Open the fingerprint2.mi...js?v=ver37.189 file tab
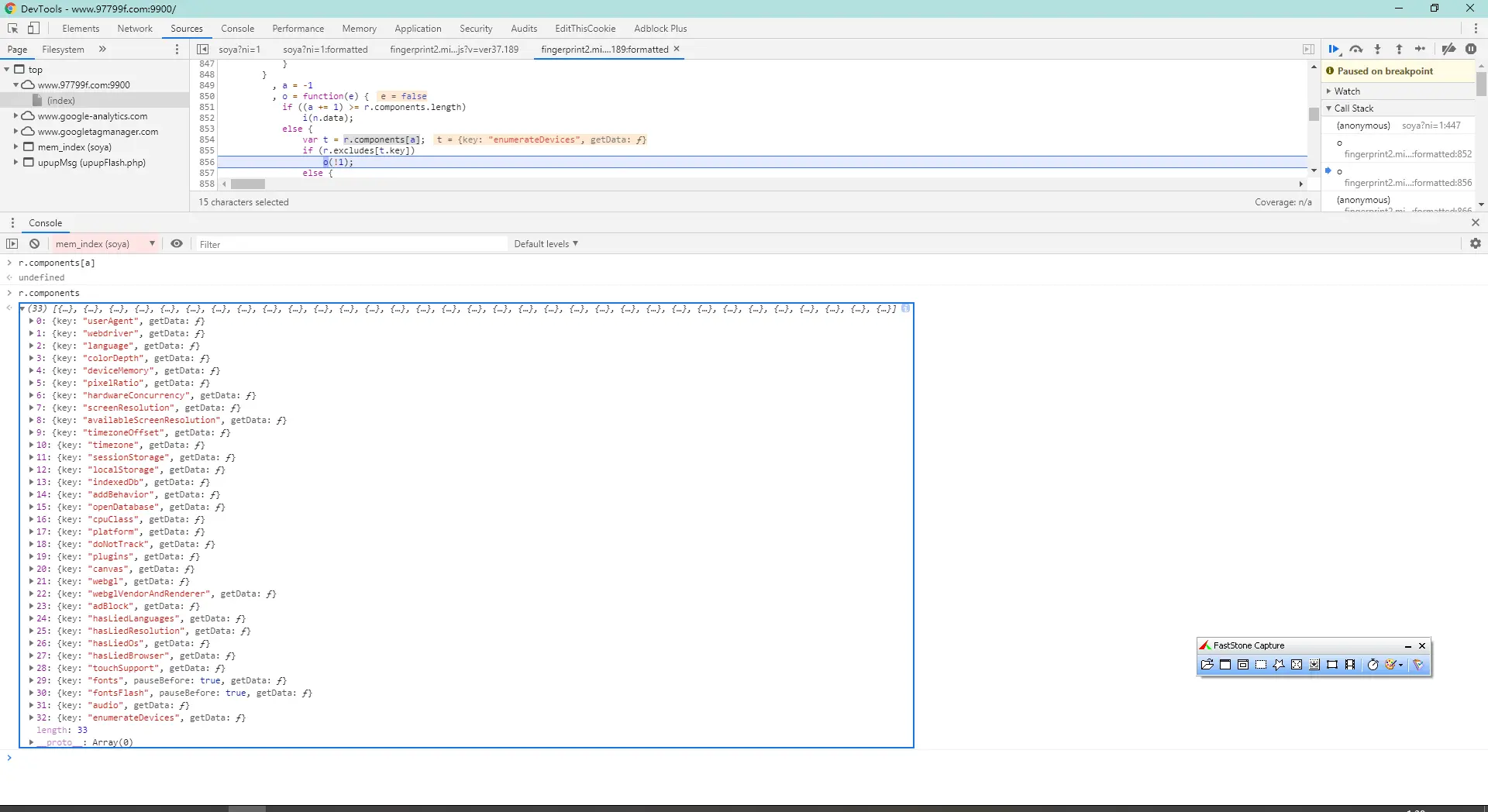 [454, 49]
